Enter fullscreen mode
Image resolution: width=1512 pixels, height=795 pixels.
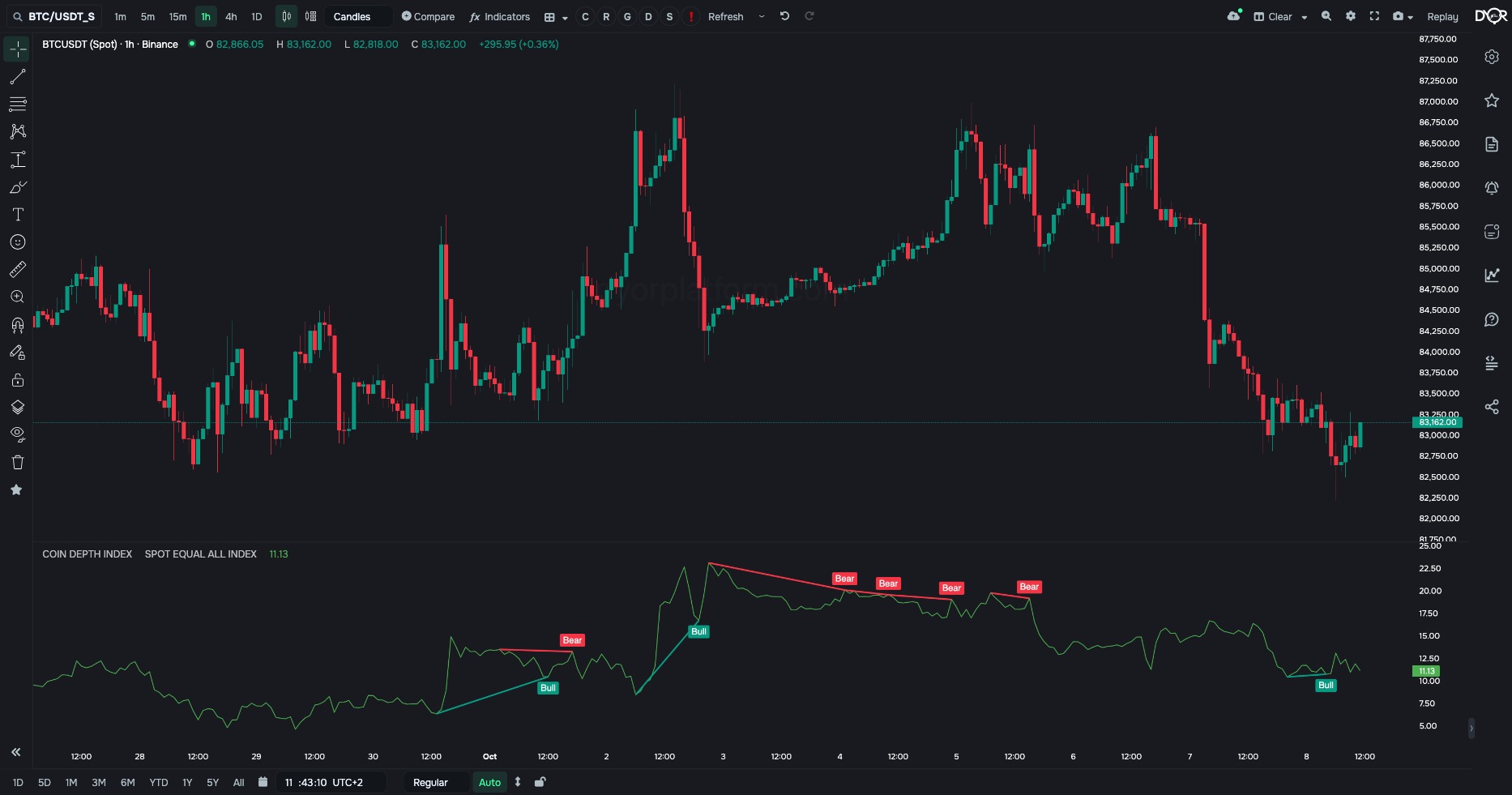coord(1374,16)
